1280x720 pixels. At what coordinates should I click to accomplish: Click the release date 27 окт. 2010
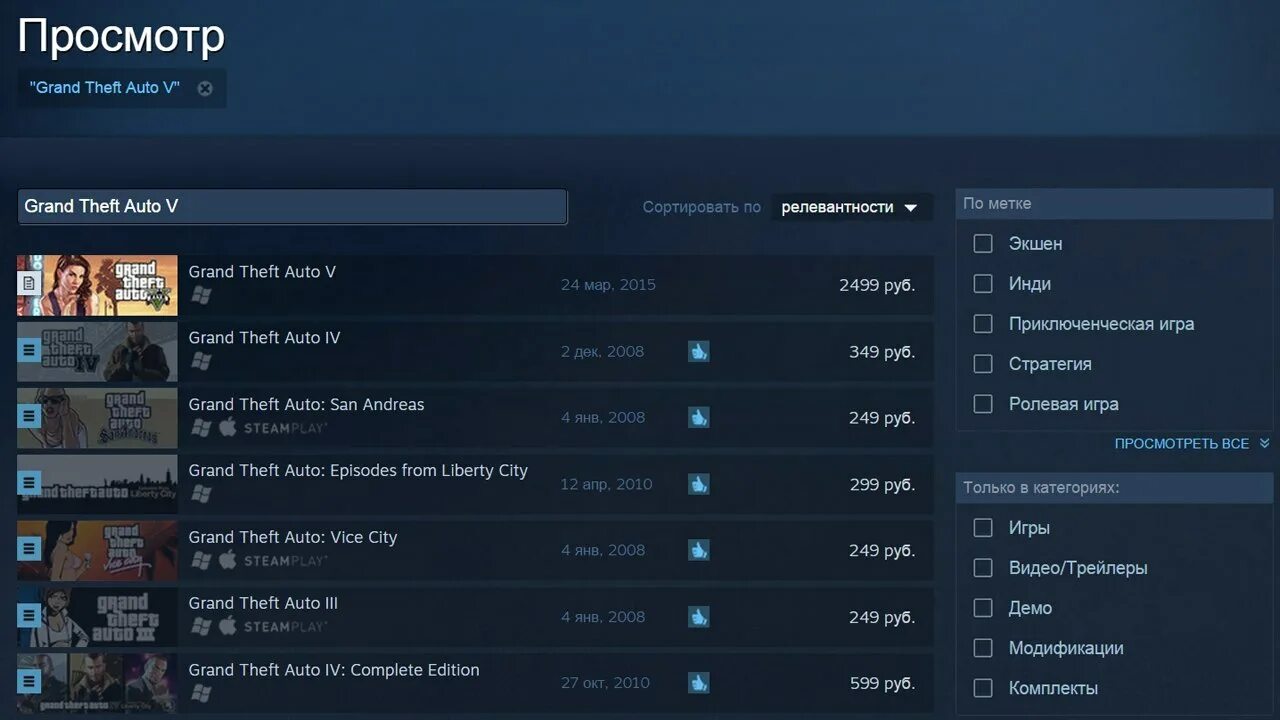(x=605, y=683)
